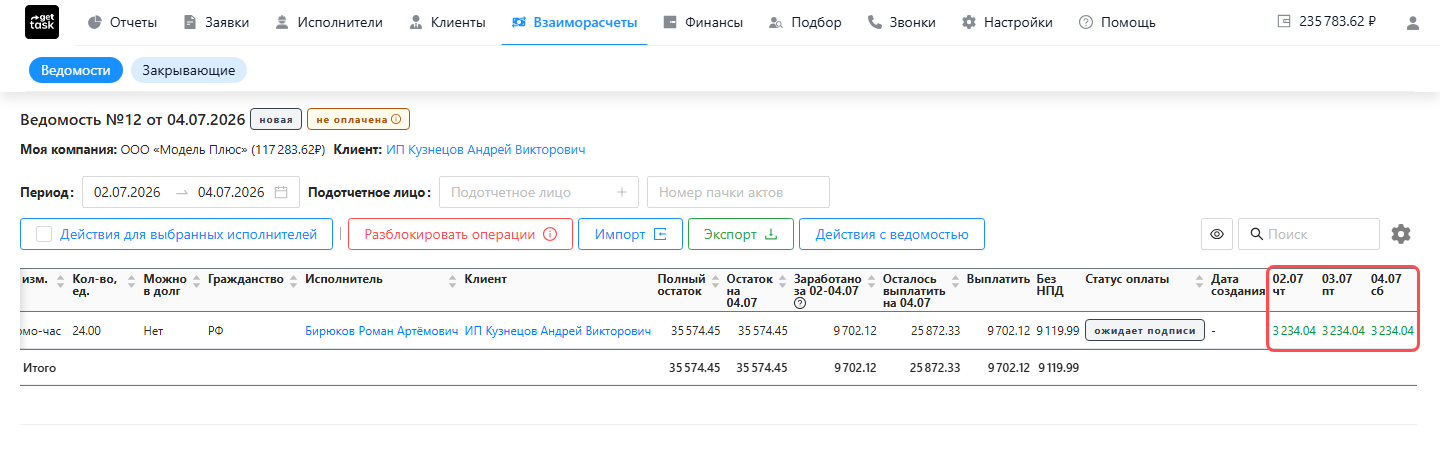The width and height of the screenshot is (1440, 449).
Task: Click the period end date 04.07.2026
Action: click(x=231, y=192)
